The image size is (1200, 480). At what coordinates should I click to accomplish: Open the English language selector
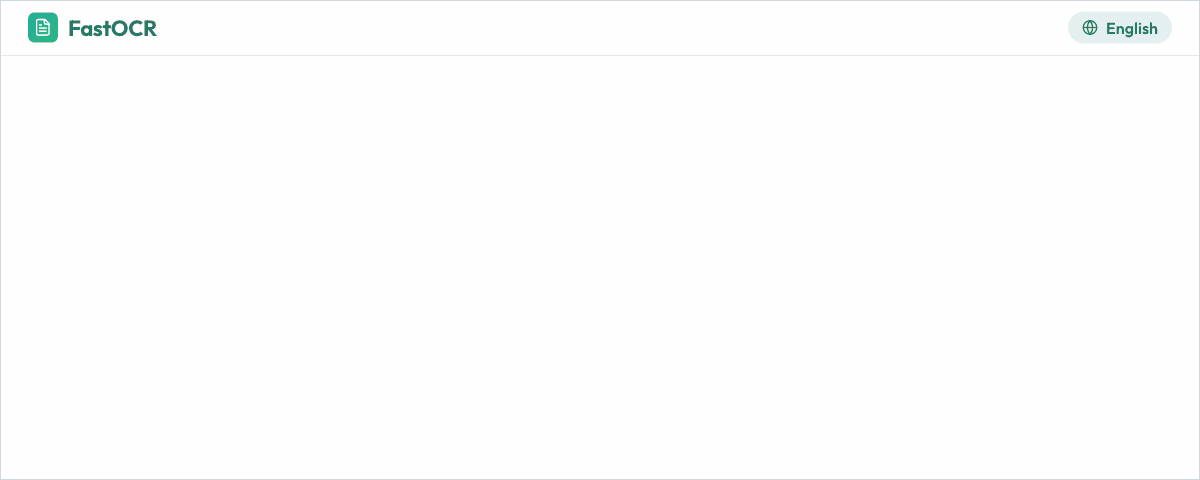pos(1120,28)
